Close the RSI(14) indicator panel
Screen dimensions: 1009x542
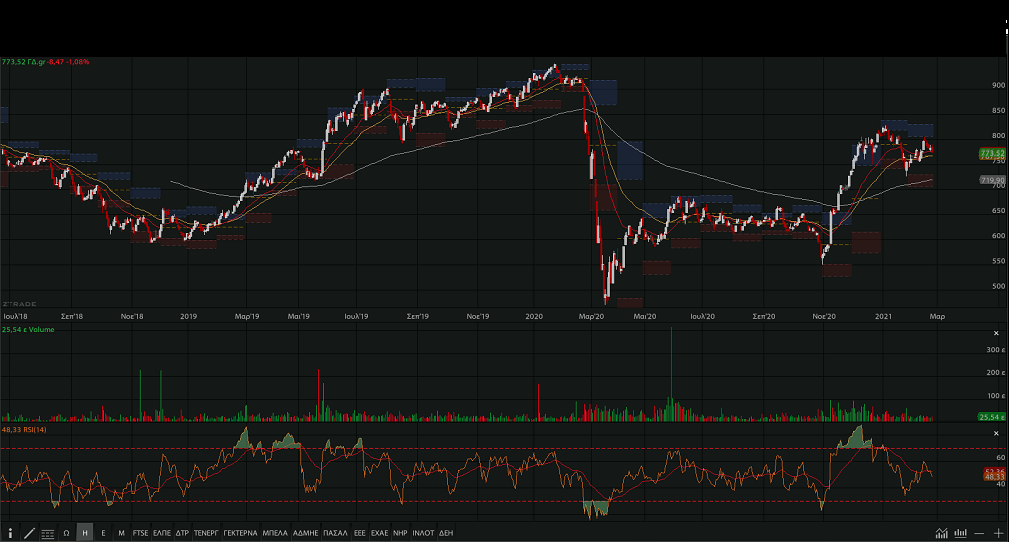point(995,432)
